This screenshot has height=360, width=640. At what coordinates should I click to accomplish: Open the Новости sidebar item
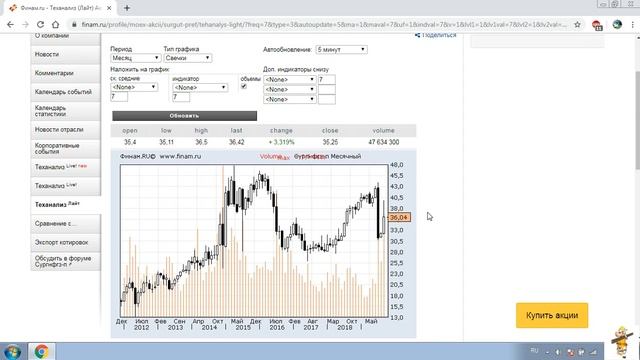65,54
